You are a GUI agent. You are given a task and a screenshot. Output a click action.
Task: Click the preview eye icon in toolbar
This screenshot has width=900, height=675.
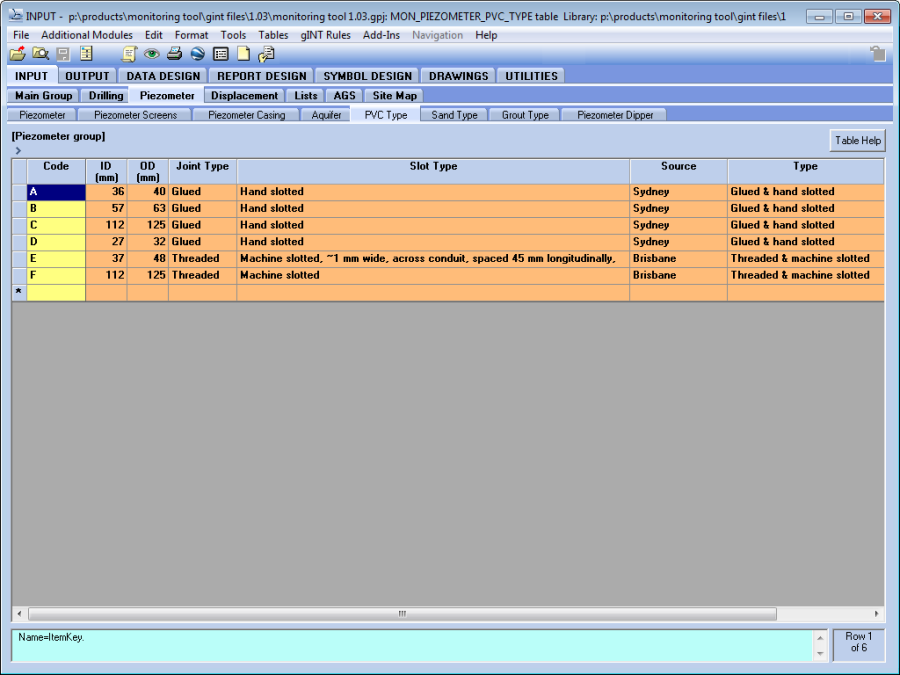point(151,54)
